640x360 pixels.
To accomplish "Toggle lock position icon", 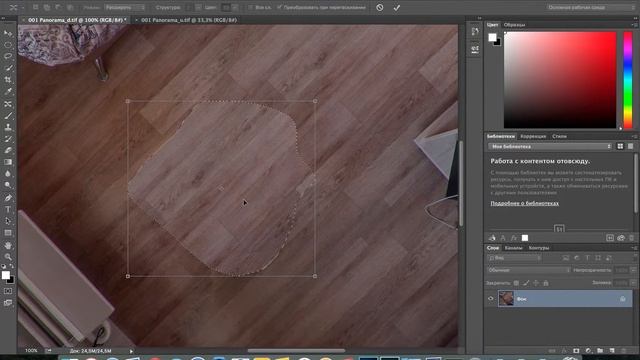I will [x=536, y=283].
